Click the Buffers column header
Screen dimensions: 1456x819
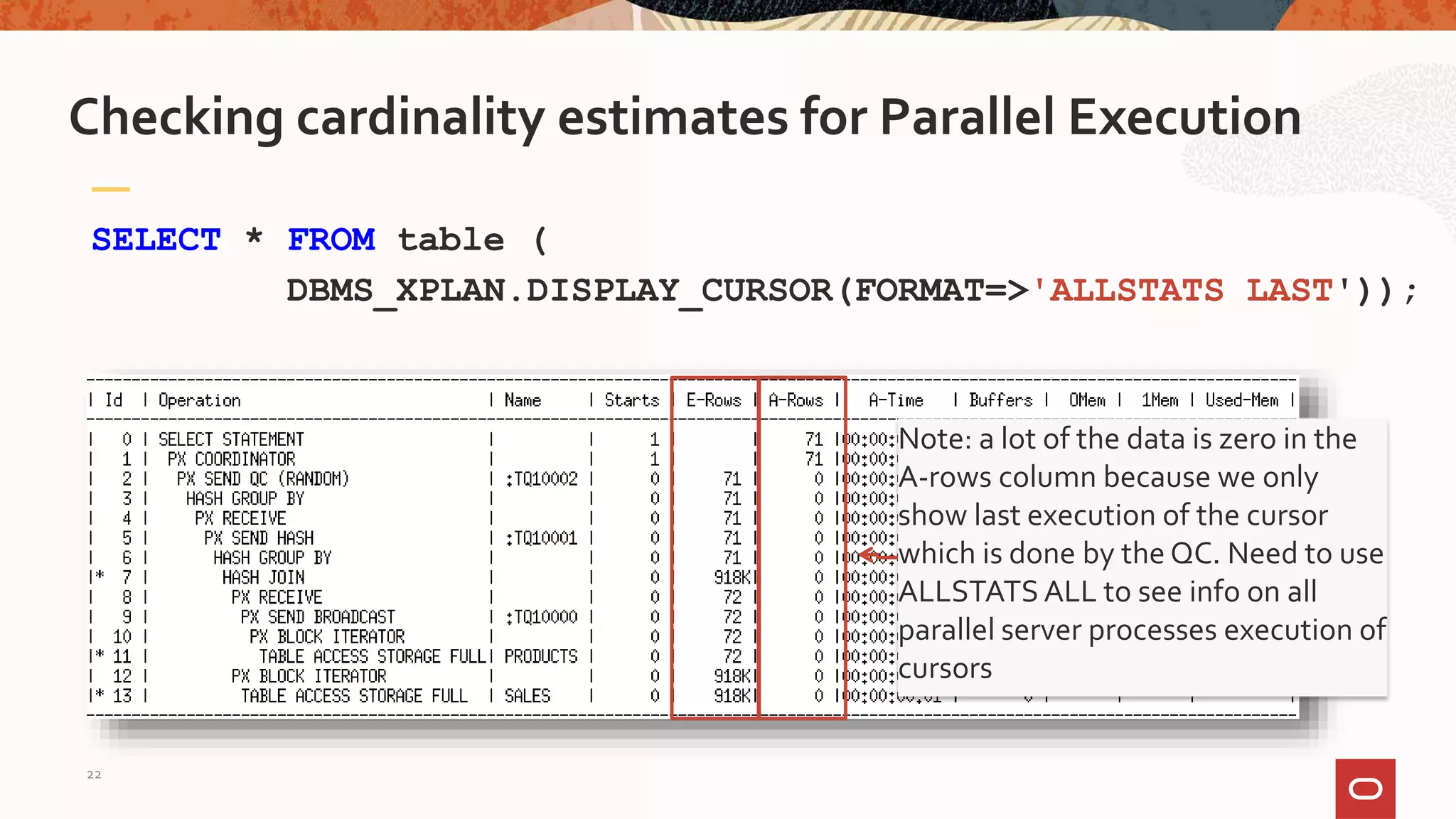[1000, 400]
